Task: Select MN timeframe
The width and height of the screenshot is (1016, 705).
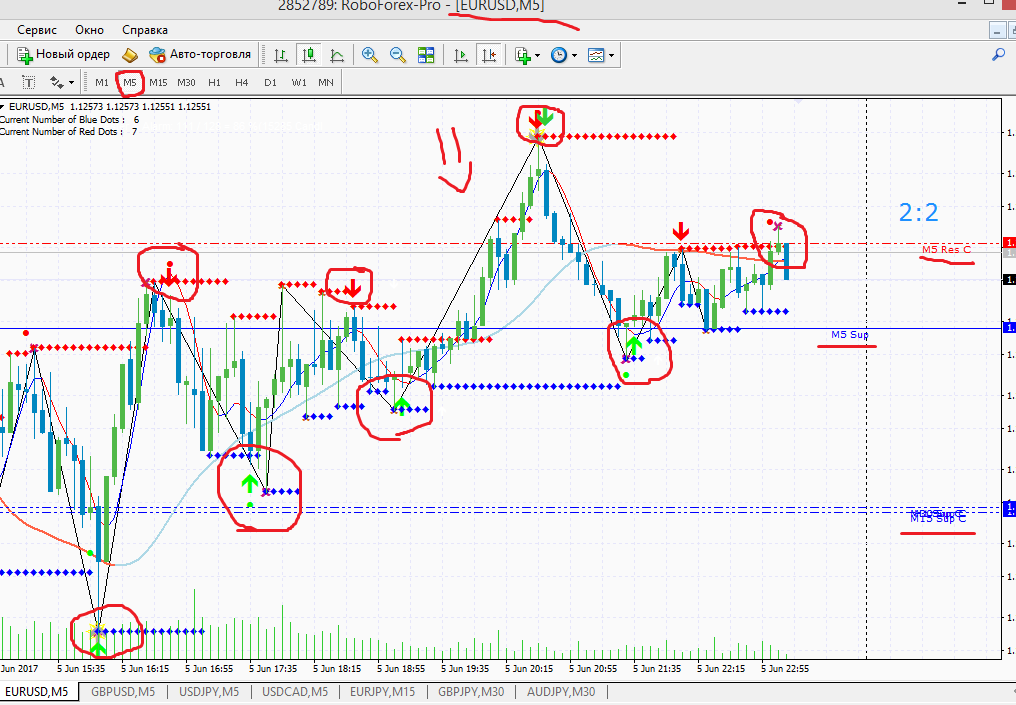Action: [x=326, y=82]
